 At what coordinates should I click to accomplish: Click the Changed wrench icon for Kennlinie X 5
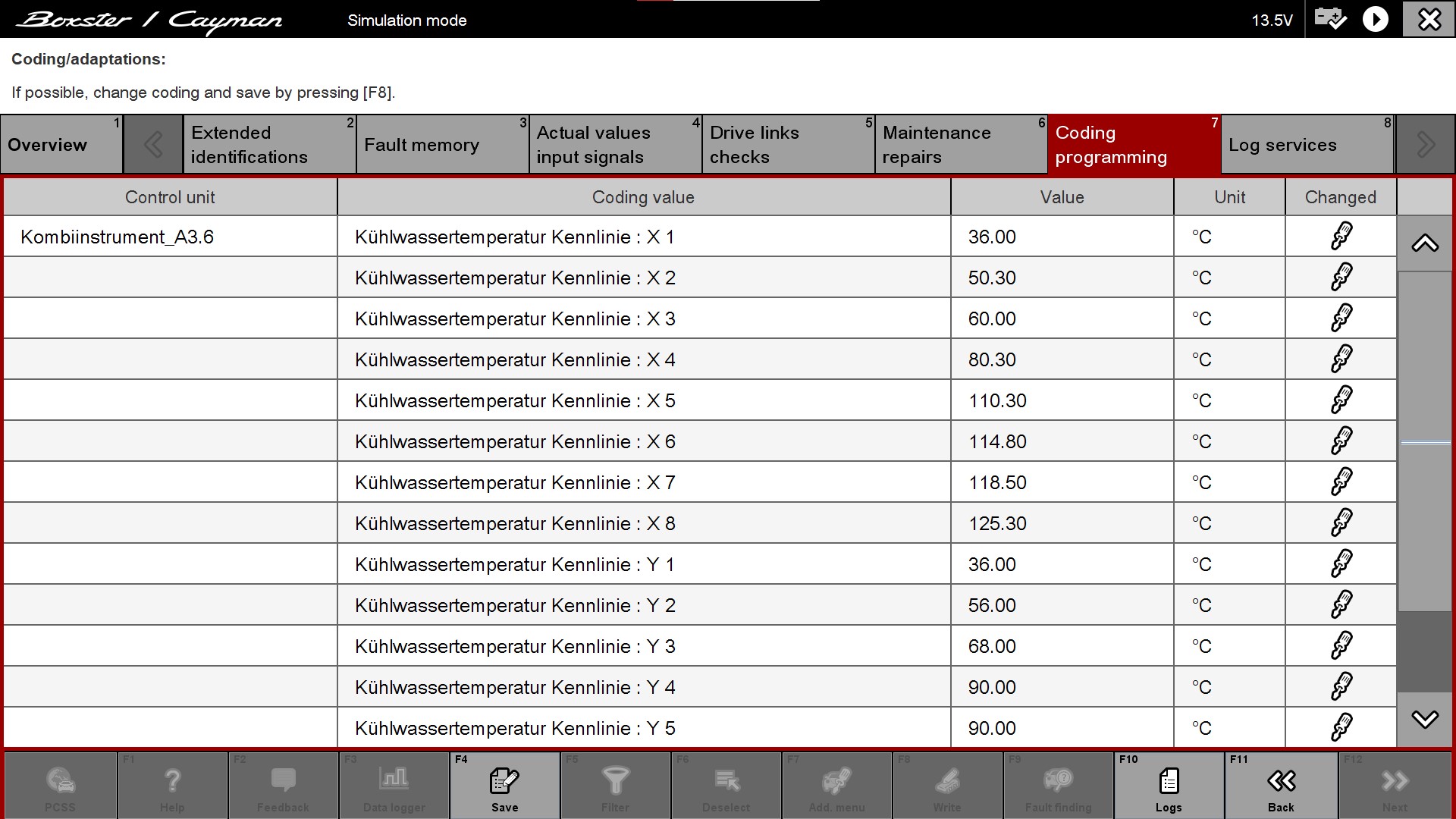[x=1341, y=400]
